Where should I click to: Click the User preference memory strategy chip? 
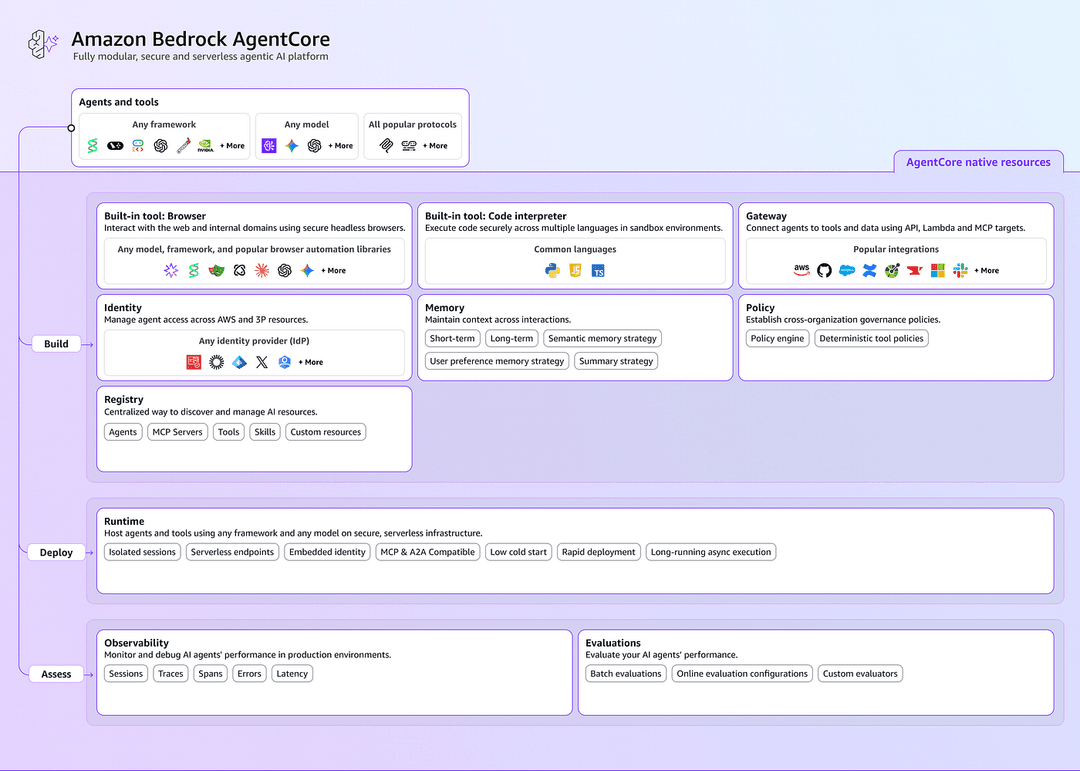pos(497,361)
